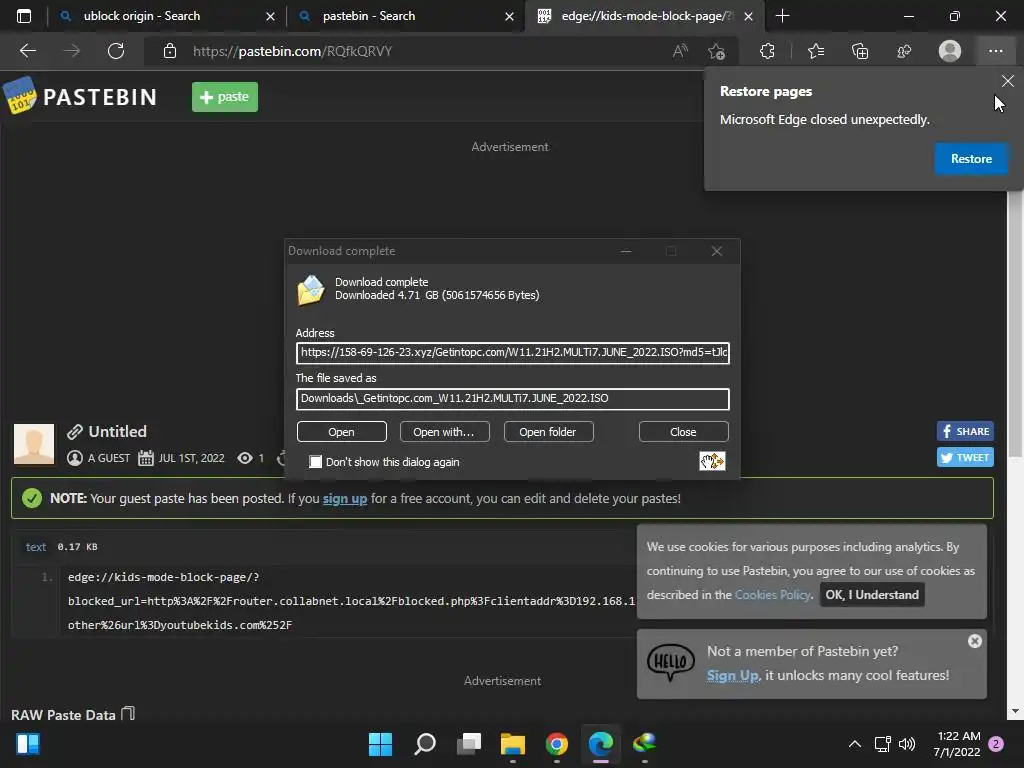Click the Forward navigation arrow

[72, 51]
